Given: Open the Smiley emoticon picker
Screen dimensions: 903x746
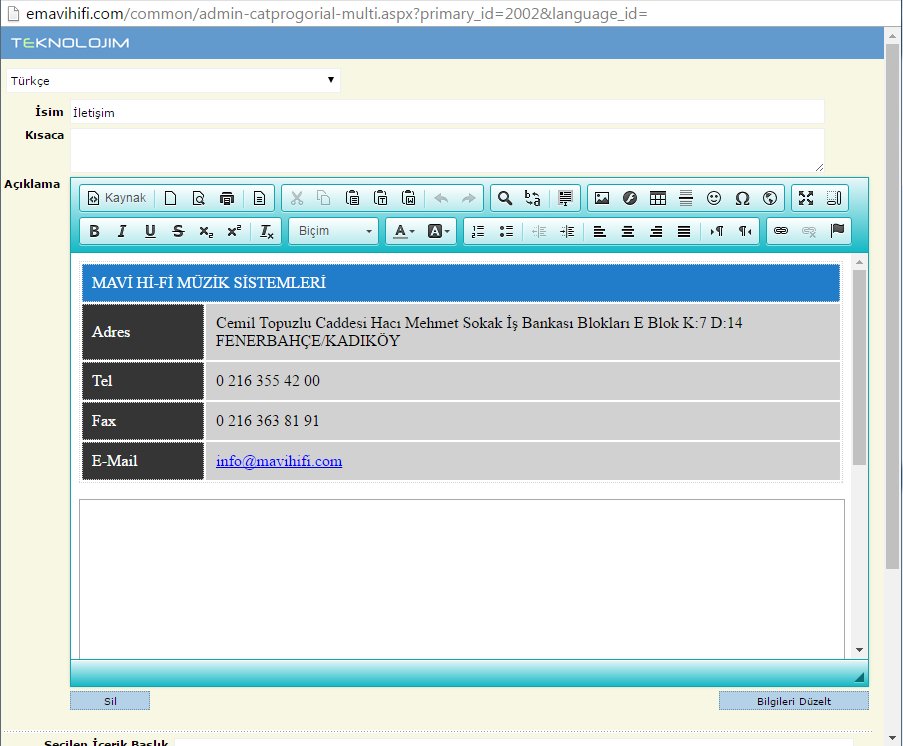Looking at the screenshot, I should pyautogui.click(x=714, y=198).
